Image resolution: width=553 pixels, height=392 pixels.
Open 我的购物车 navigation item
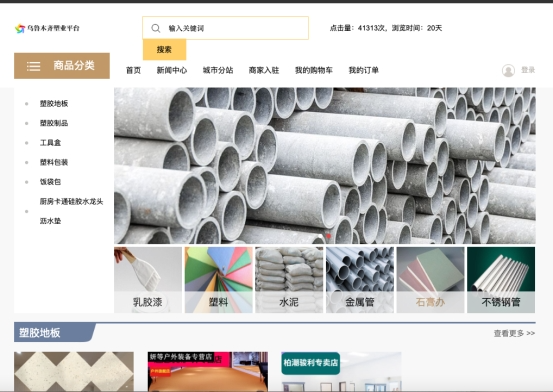314,70
